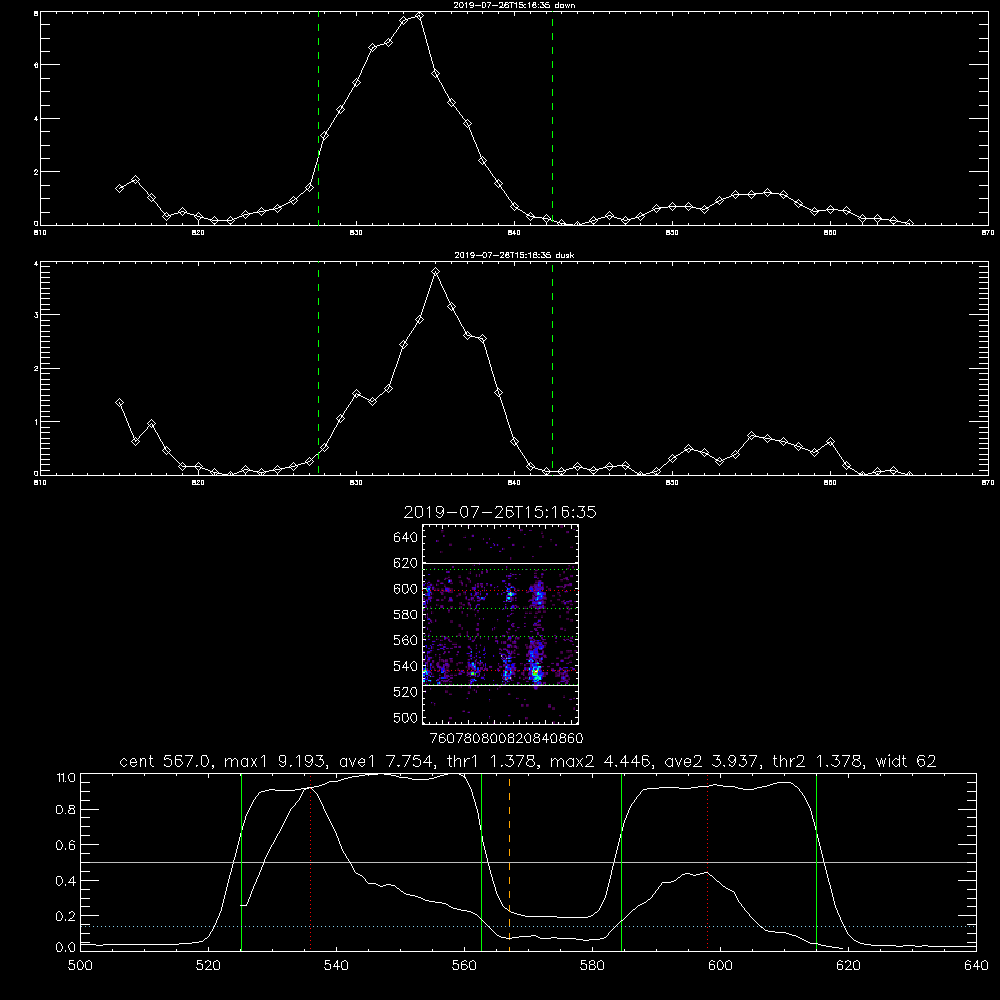Click the first diamond data point of the dusk curve

click(119, 402)
